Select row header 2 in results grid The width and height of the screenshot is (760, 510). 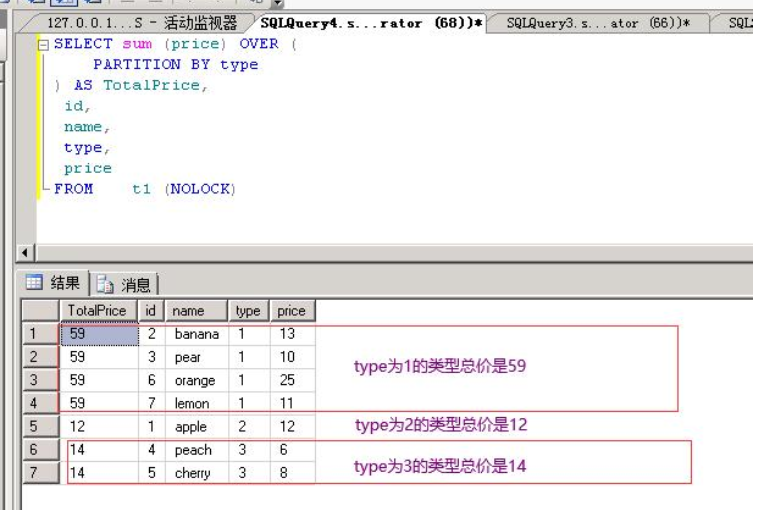(x=41, y=357)
